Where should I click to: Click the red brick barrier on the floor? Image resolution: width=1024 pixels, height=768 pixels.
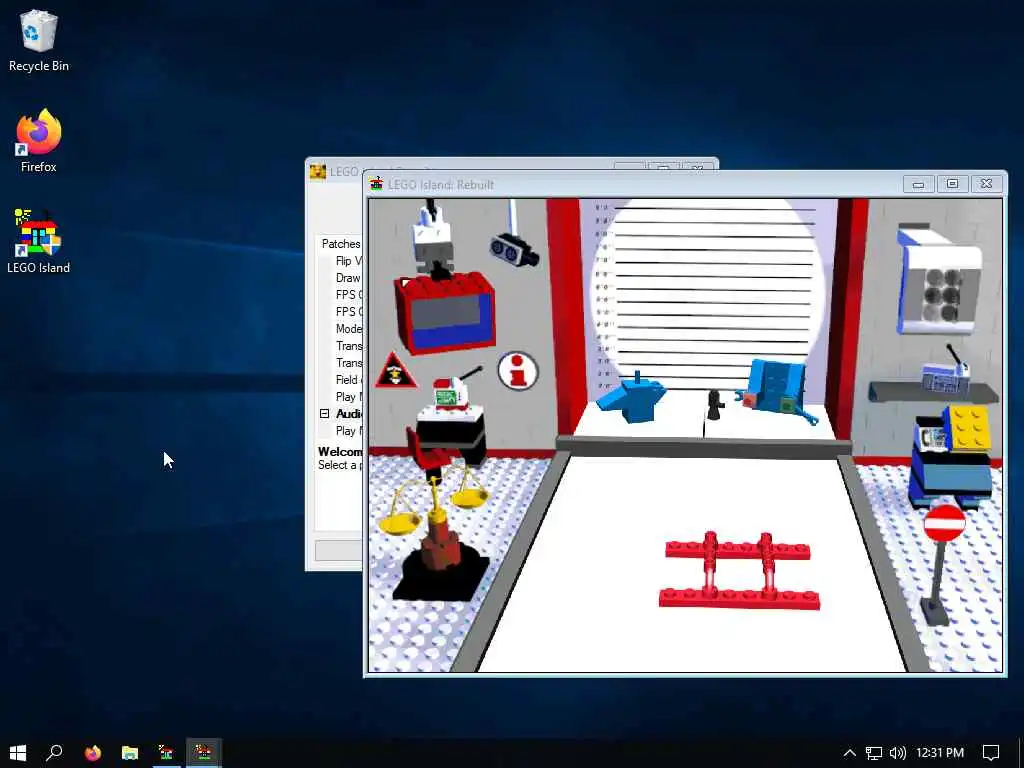point(739,571)
